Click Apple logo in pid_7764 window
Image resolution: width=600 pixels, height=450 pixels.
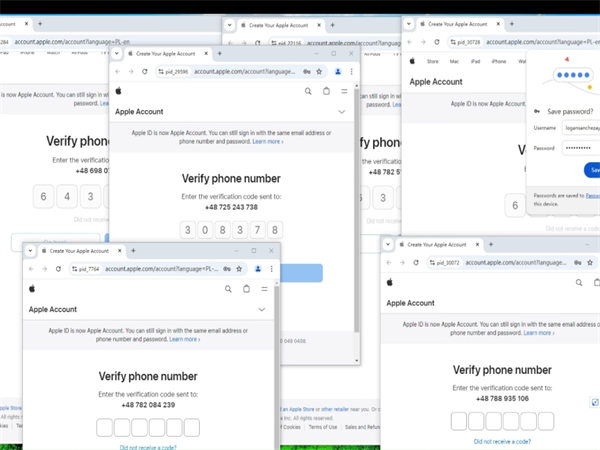[x=32, y=289]
